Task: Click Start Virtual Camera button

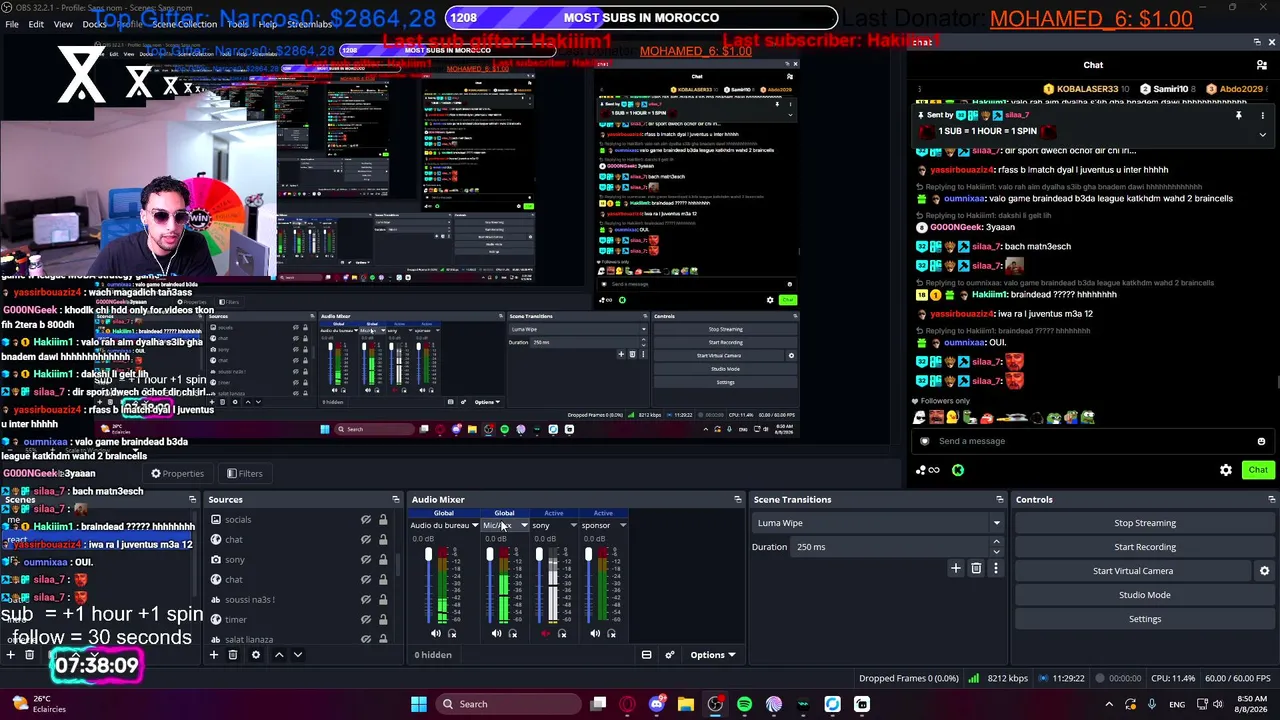Action: (x=1133, y=571)
